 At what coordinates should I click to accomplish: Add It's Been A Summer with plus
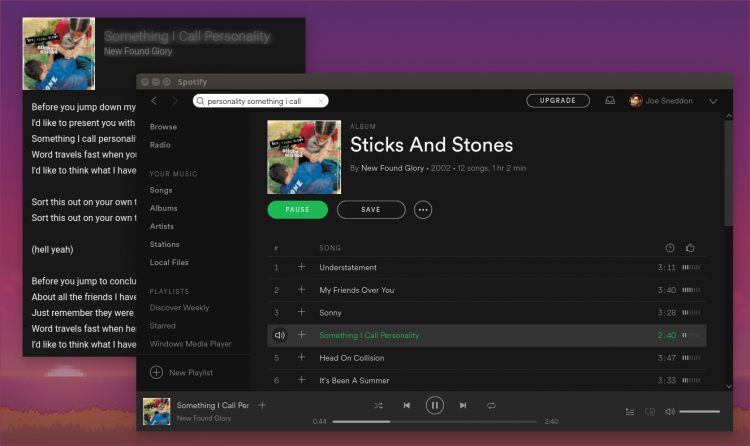click(301, 380)
